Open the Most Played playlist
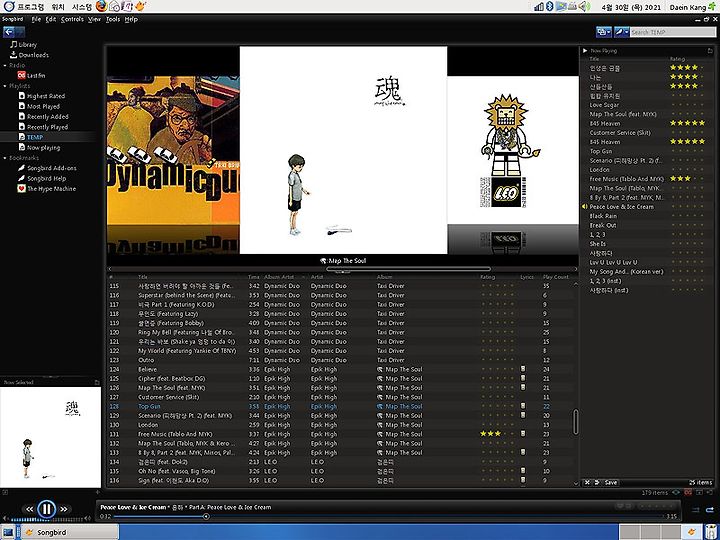This screenshot has width=720, height=540. (x=39, y=106)
